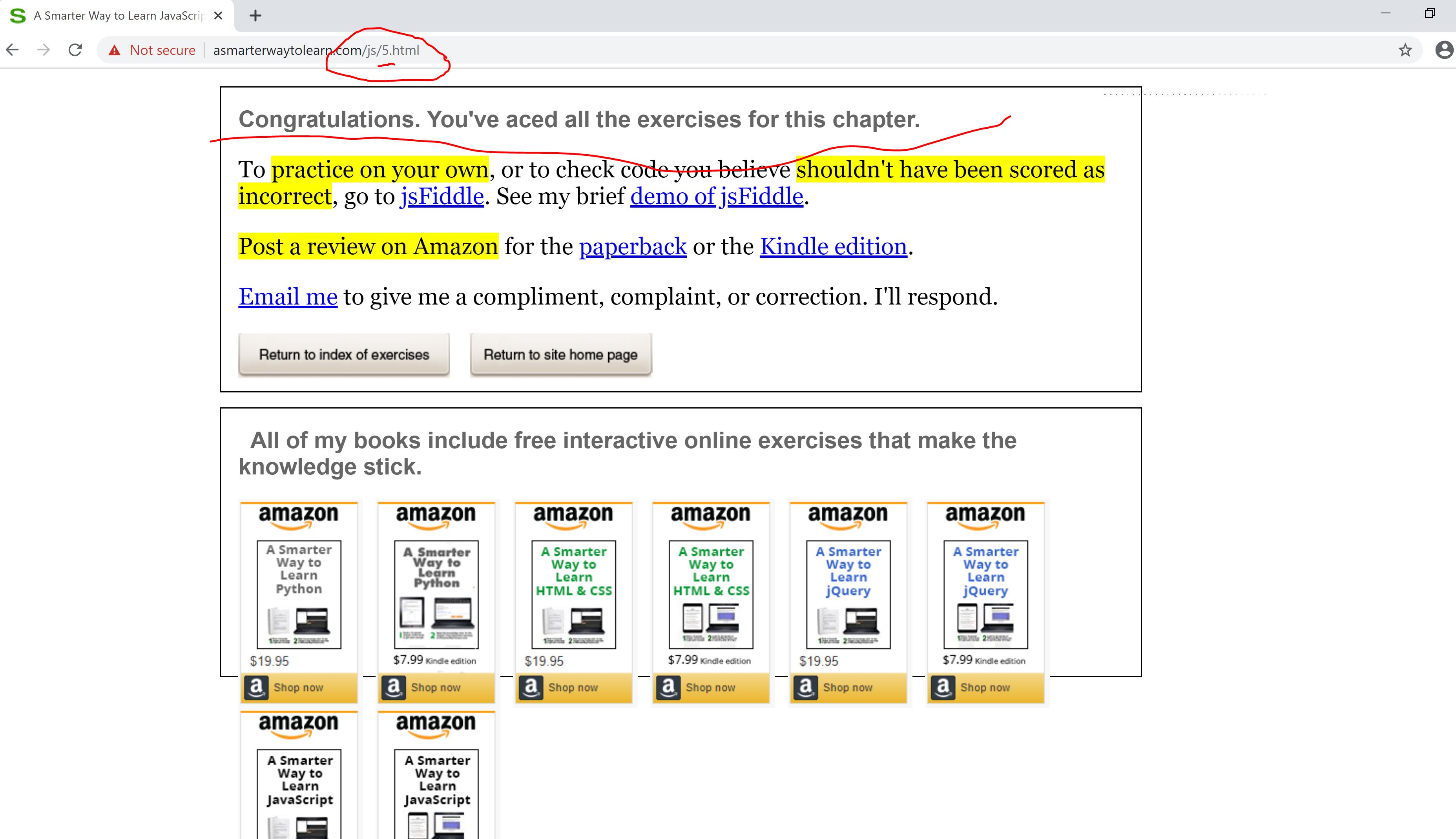
Task: Open the Kindle Learn HTML & CSS cover
Action: (x=711, y=594)
